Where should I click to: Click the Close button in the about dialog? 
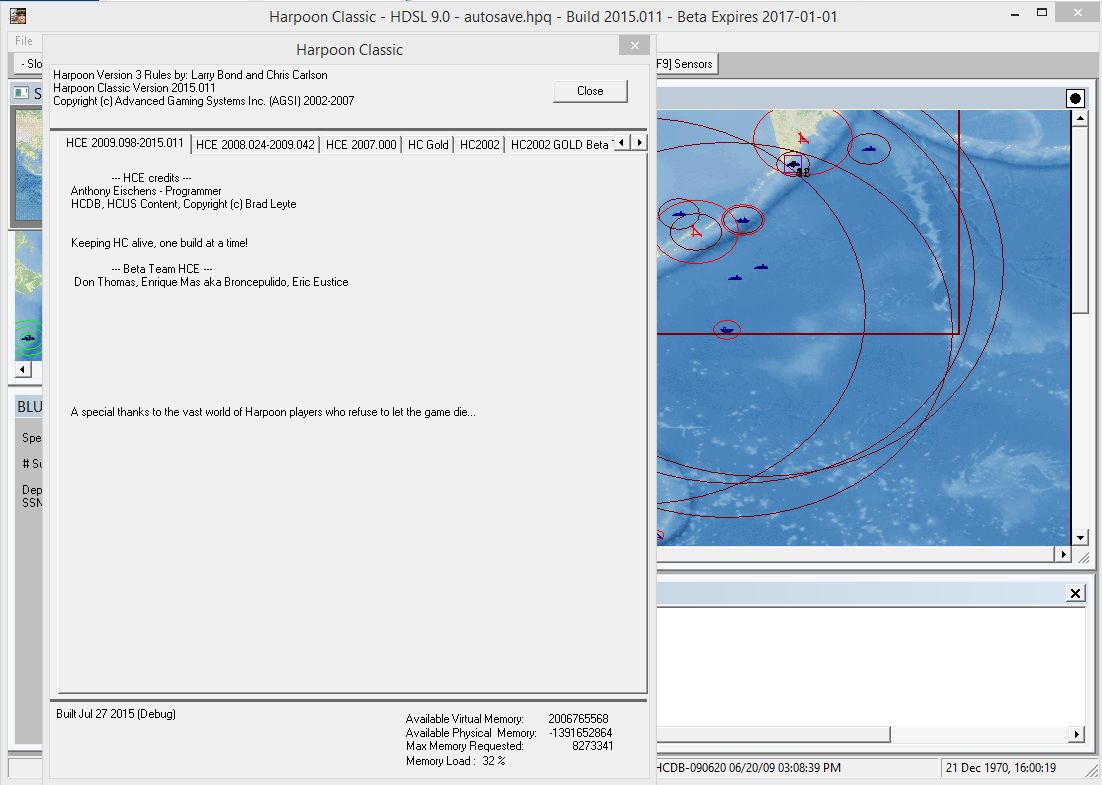[x=590, y=91]
